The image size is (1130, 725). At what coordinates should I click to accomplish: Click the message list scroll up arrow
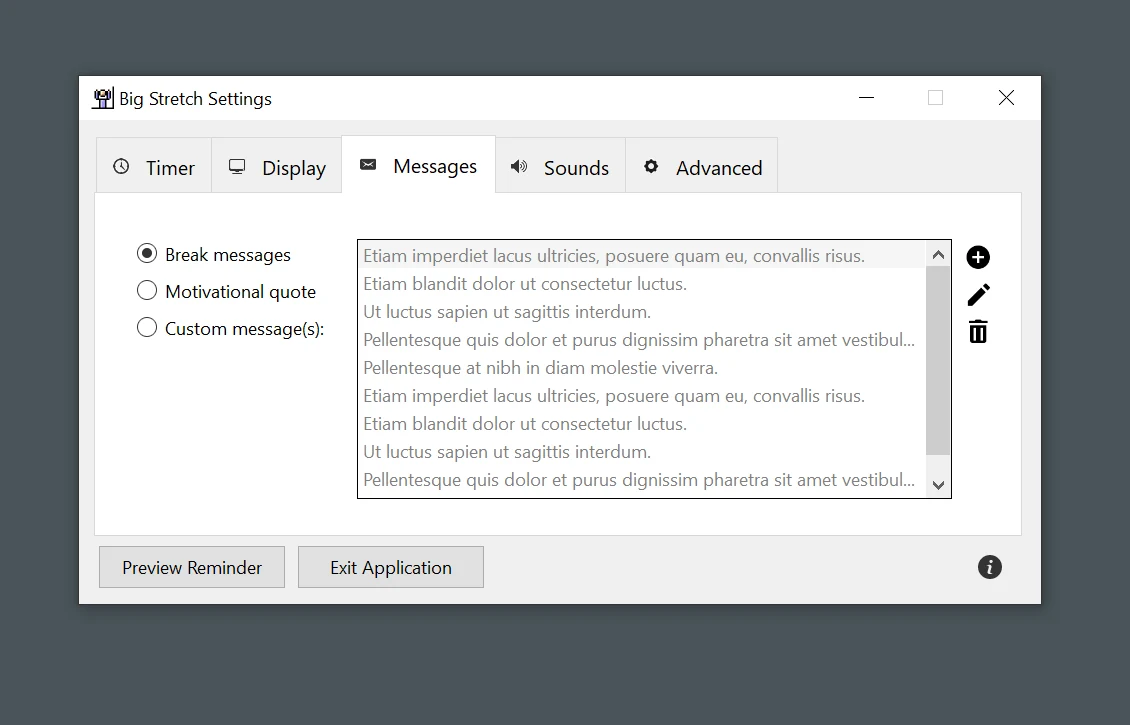coord(938,254)
